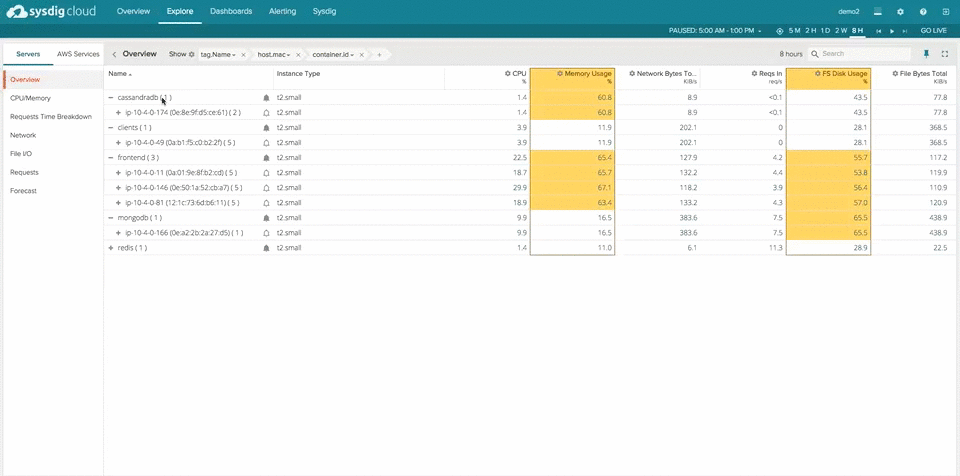Click the alert bell on the ip-10-4-0-11 row
The height and width of the screenshot is (476, 960).
coord(266,173)
